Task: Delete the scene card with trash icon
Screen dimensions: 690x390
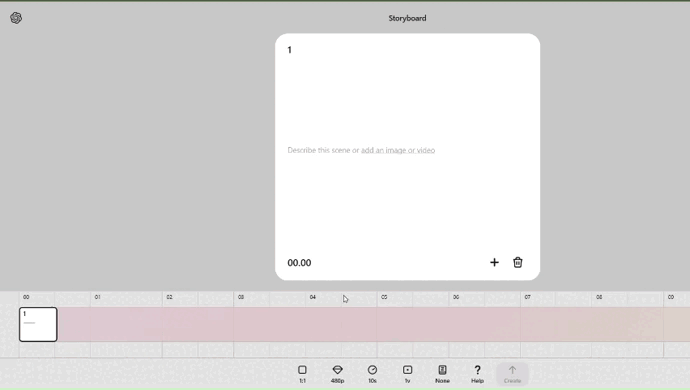Action: [x=518, y=262]
